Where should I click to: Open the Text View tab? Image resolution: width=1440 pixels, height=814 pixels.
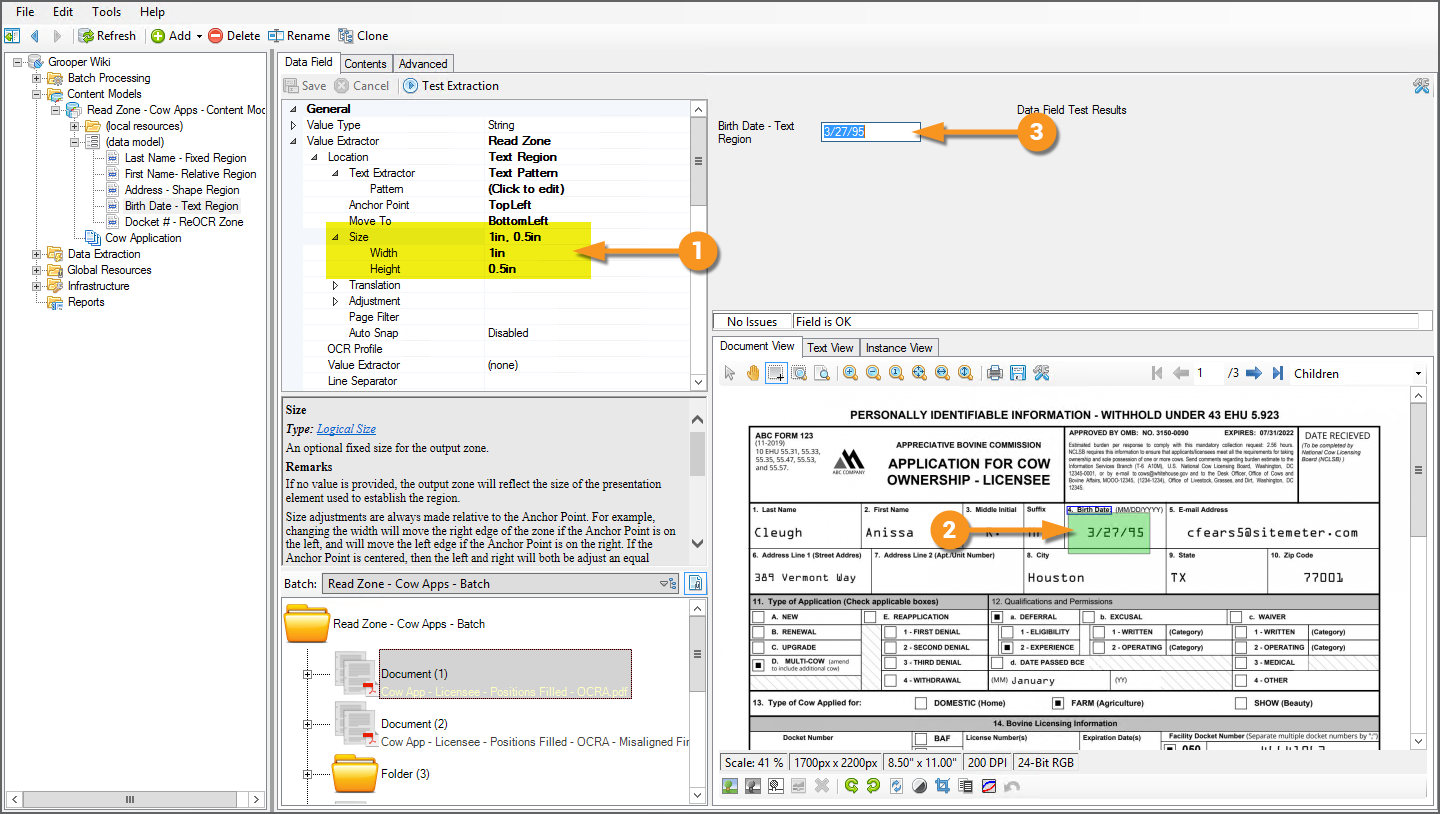pyautogui.click(x=830, y=348)
